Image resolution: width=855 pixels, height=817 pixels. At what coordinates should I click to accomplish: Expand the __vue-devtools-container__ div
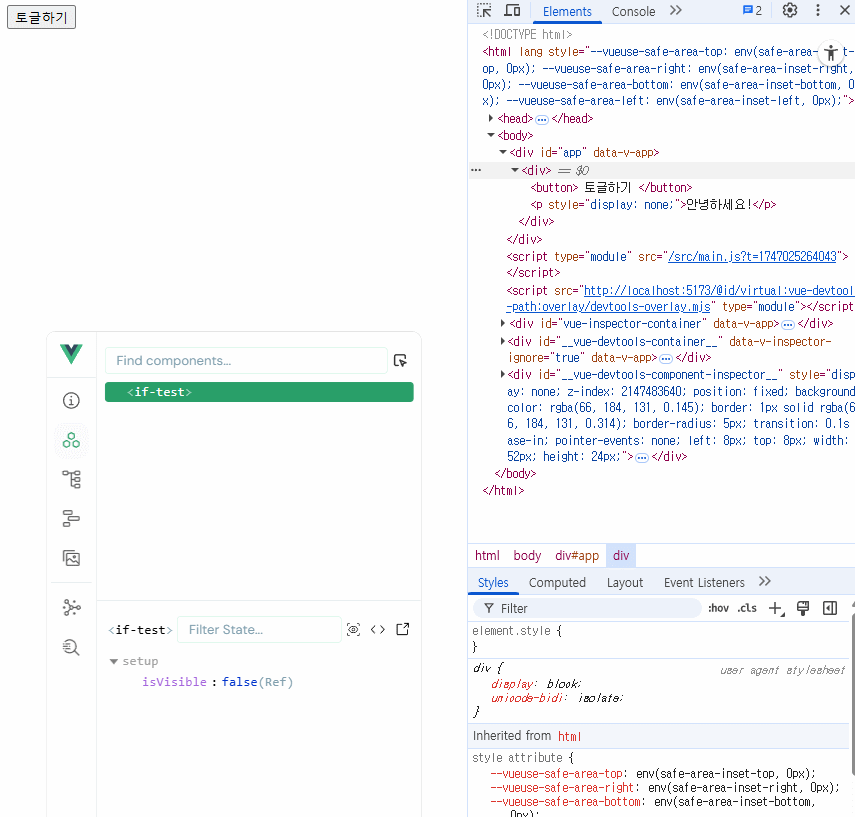(x=503, y=341)
